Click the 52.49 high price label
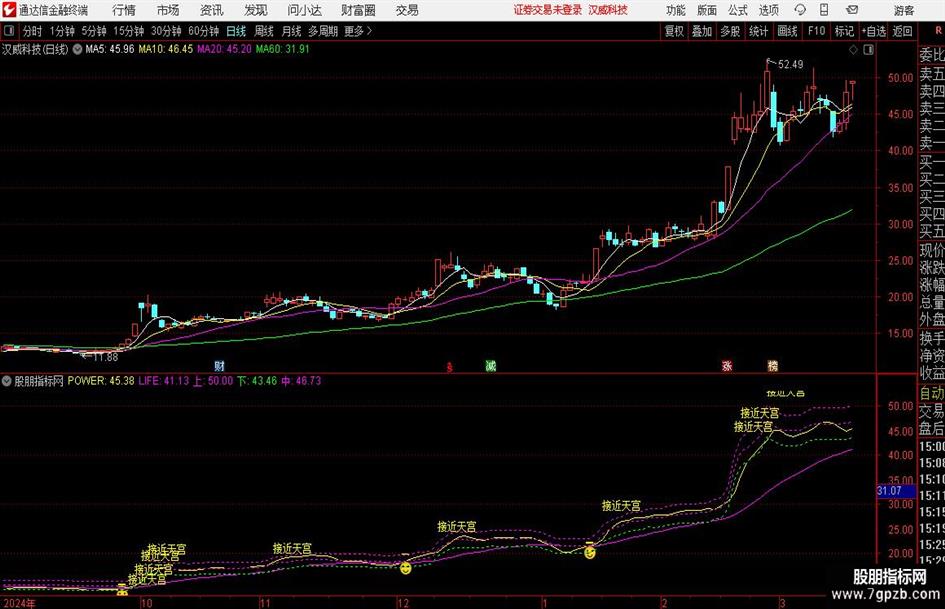 791,65
